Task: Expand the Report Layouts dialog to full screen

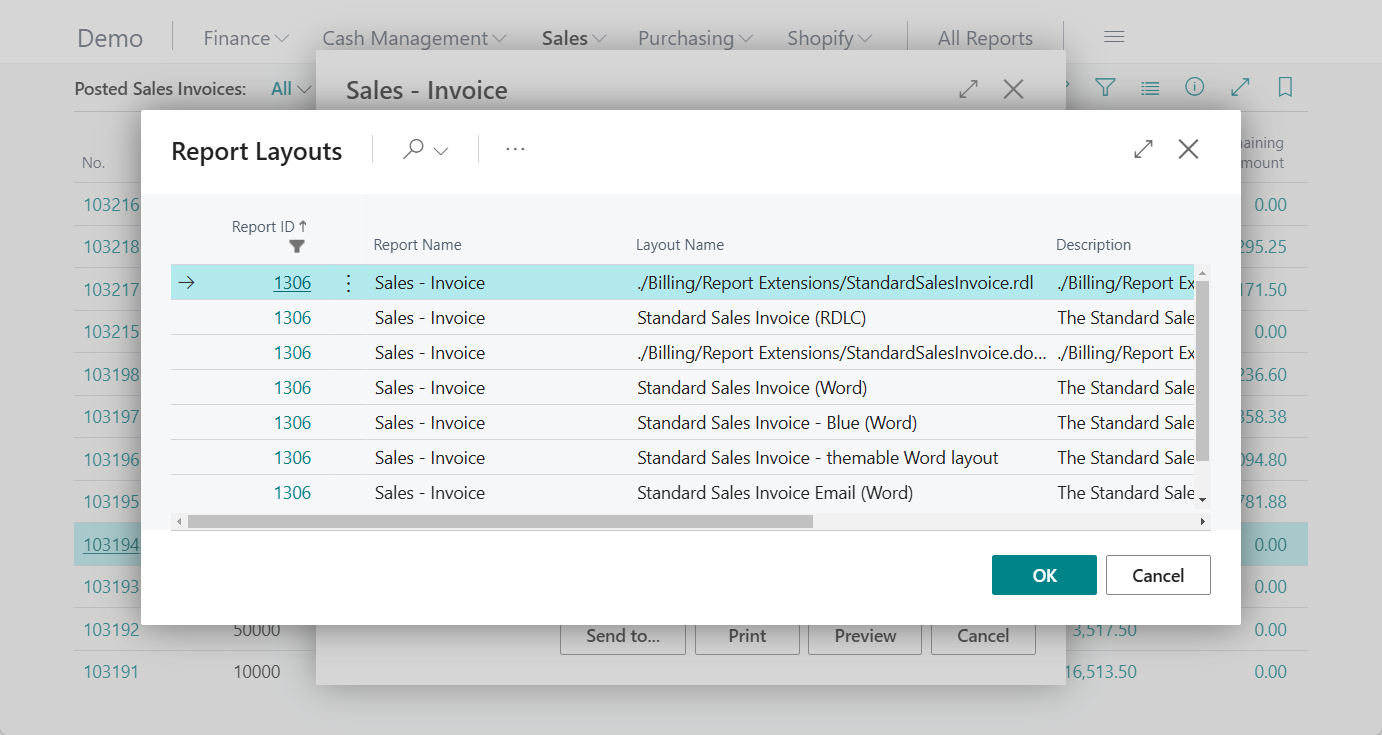Action: (1143, 149)
